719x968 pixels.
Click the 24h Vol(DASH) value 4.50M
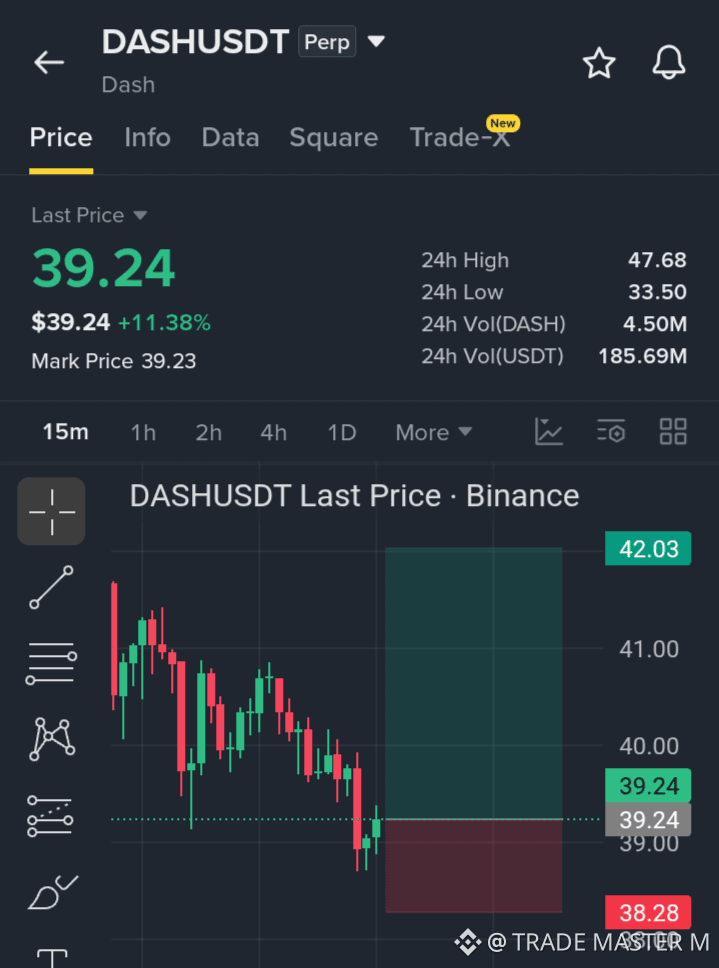click(655, 324)
